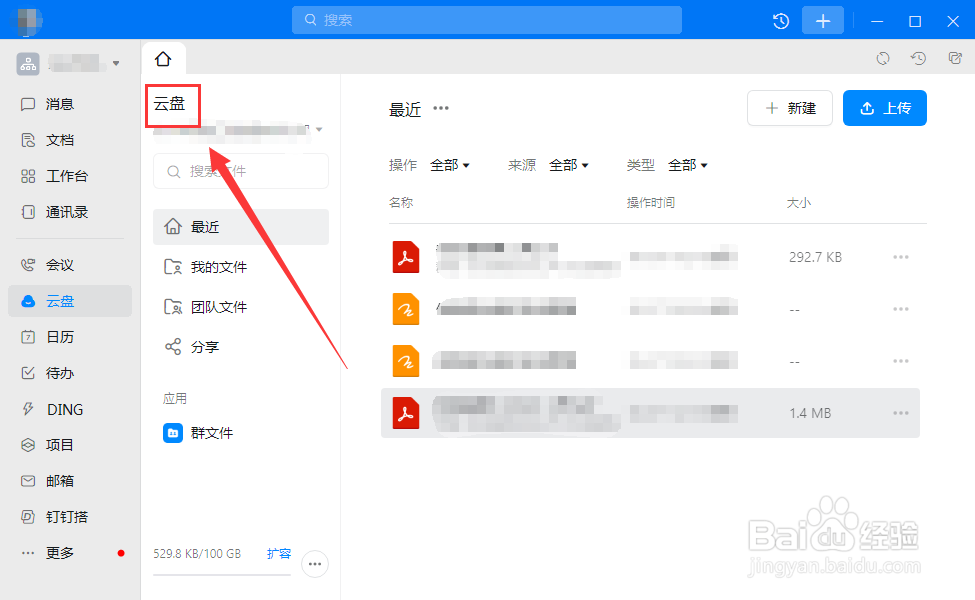The image size is (975, 600).
Task: Click the plus button in title bar
Action: [823, 21]
